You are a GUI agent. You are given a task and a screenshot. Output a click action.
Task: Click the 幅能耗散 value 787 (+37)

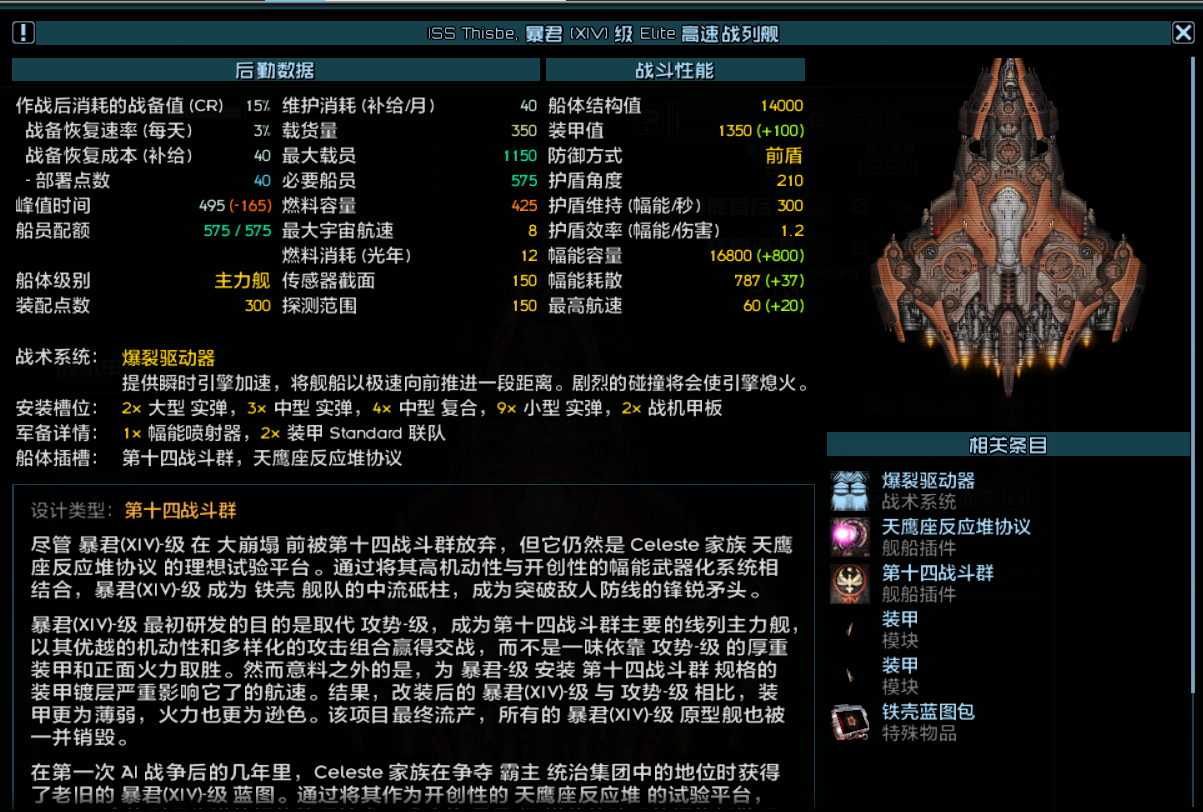(x=769, y=281)
